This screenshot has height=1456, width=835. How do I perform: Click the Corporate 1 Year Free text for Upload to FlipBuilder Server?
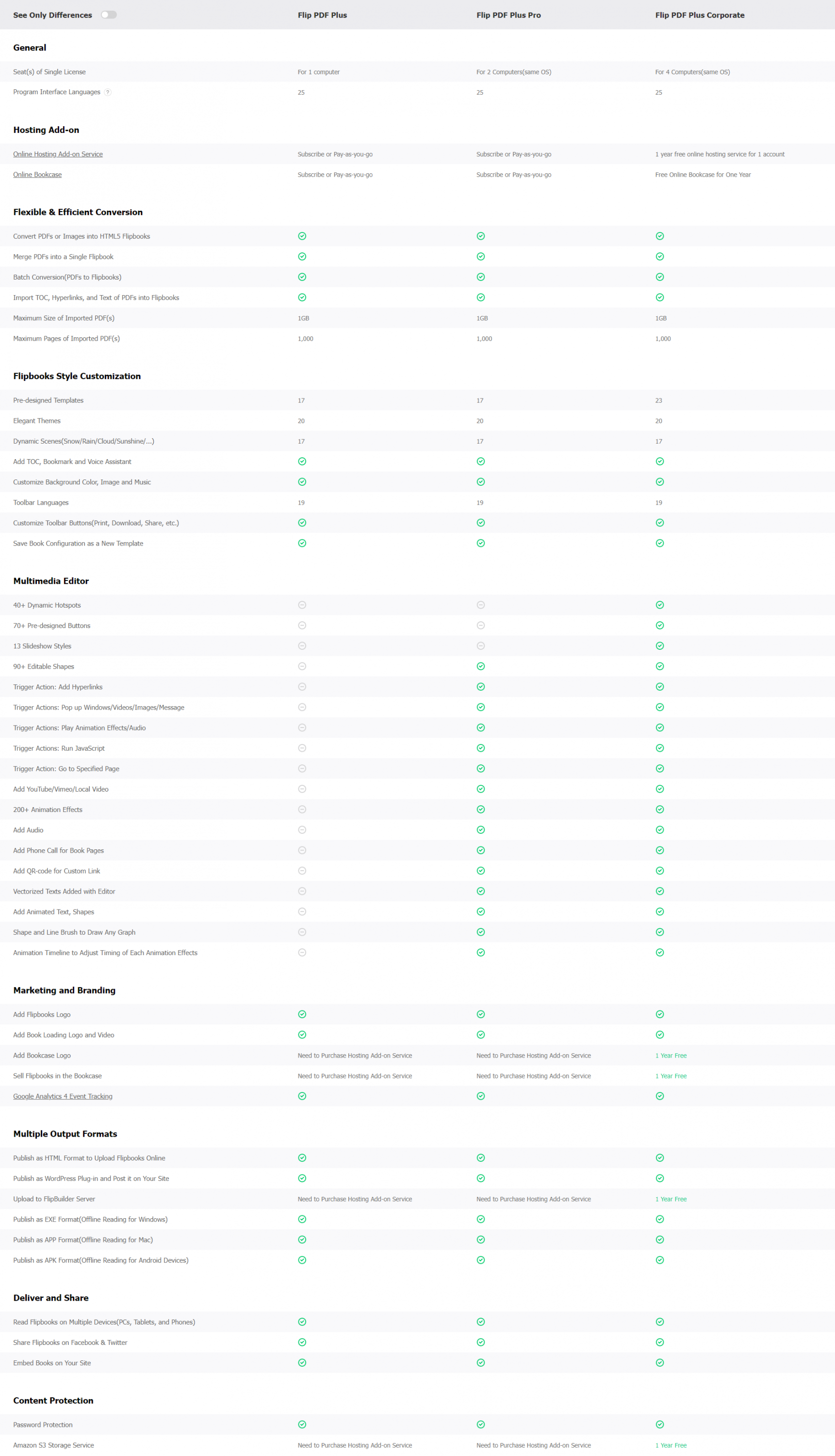(x=671, y=1200)
